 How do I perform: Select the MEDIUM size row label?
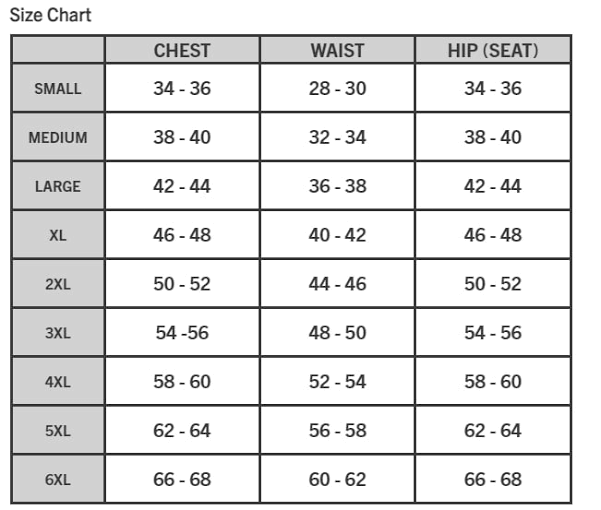click(x=58, y=138)
